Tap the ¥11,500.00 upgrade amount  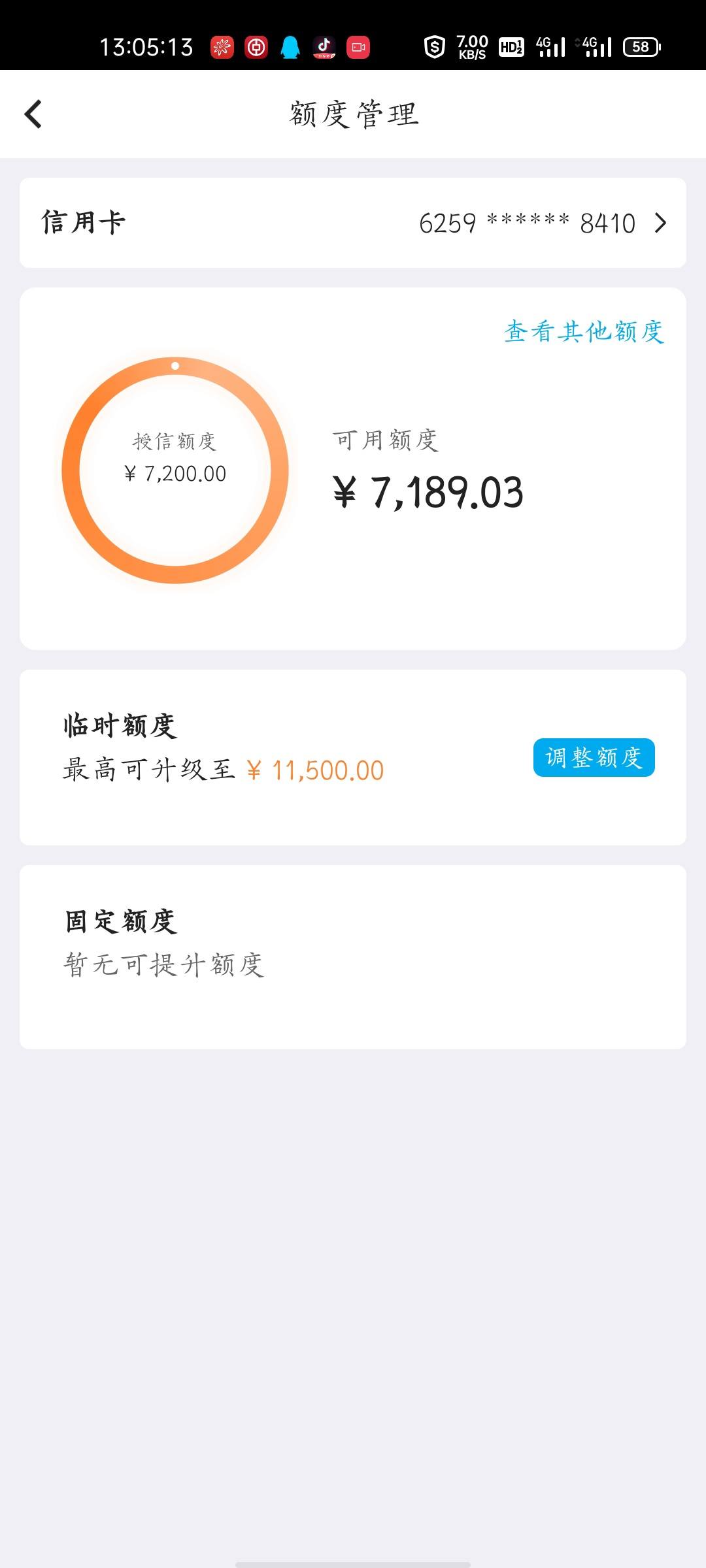315,770
